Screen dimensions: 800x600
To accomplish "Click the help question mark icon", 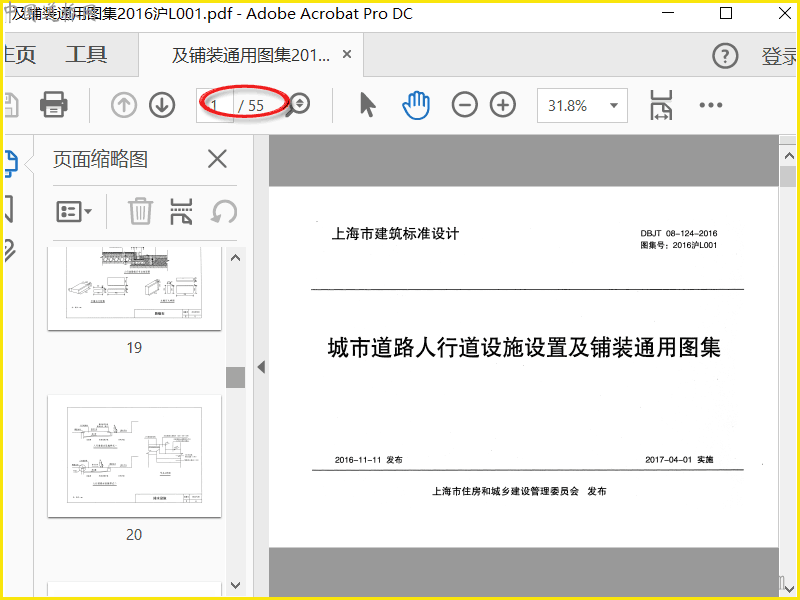I will tap(725, 56).
